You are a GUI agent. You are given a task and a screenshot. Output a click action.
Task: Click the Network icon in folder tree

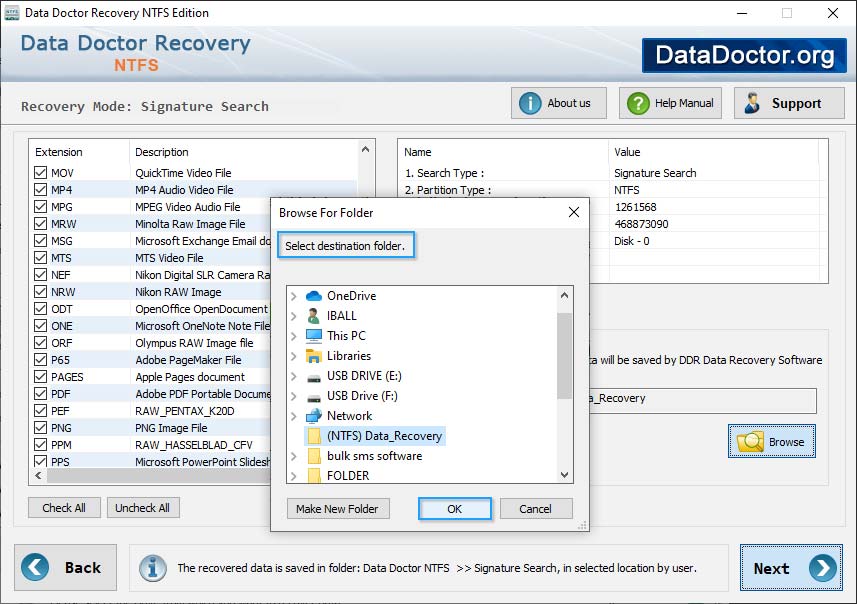tap(314, 416)
